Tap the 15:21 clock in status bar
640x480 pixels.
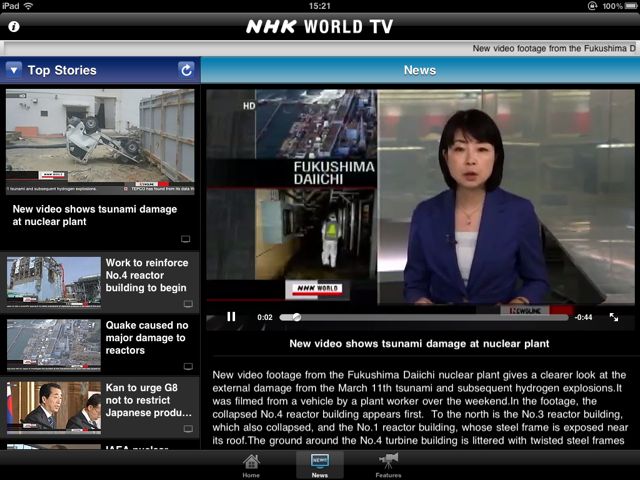click(320, 6)
